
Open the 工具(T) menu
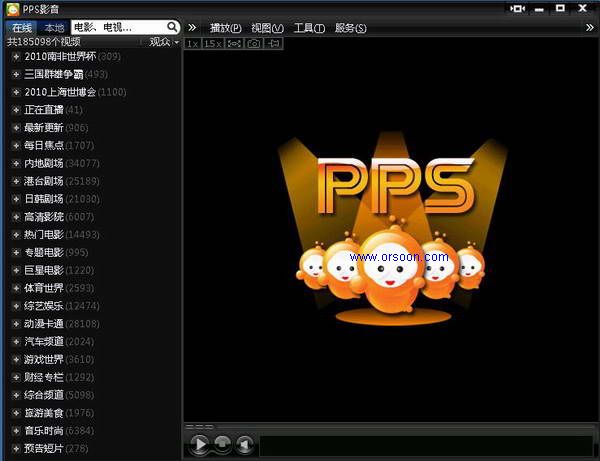[x=309, y=27]
